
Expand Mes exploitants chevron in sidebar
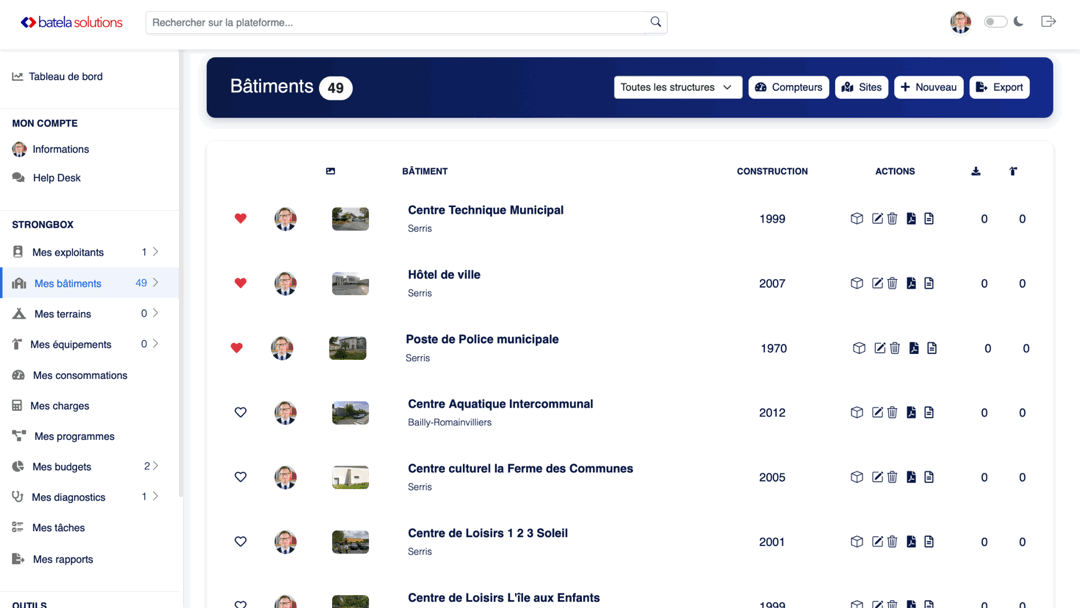pos(156,252)
